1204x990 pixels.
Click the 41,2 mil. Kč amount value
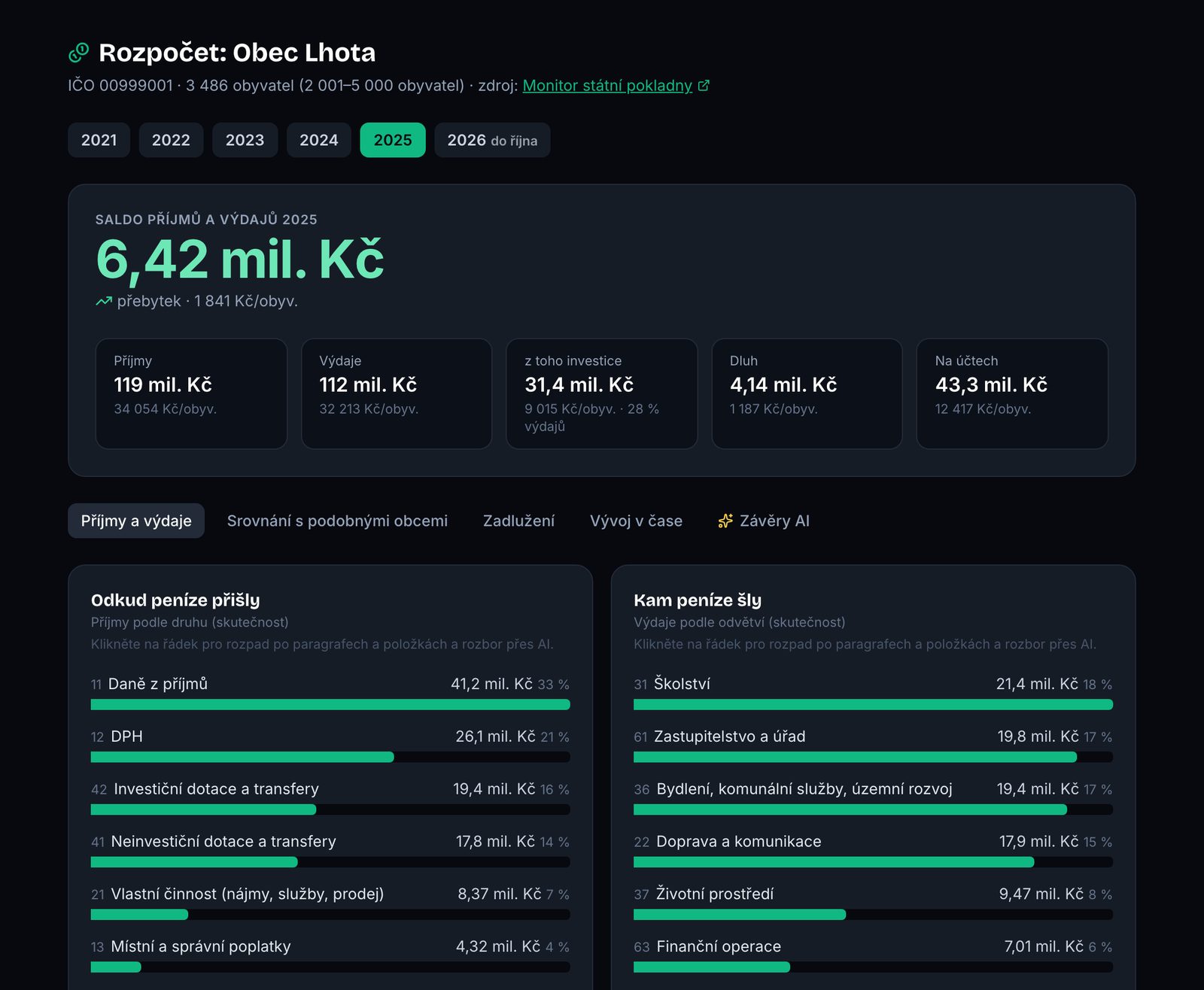click(491, 684)
